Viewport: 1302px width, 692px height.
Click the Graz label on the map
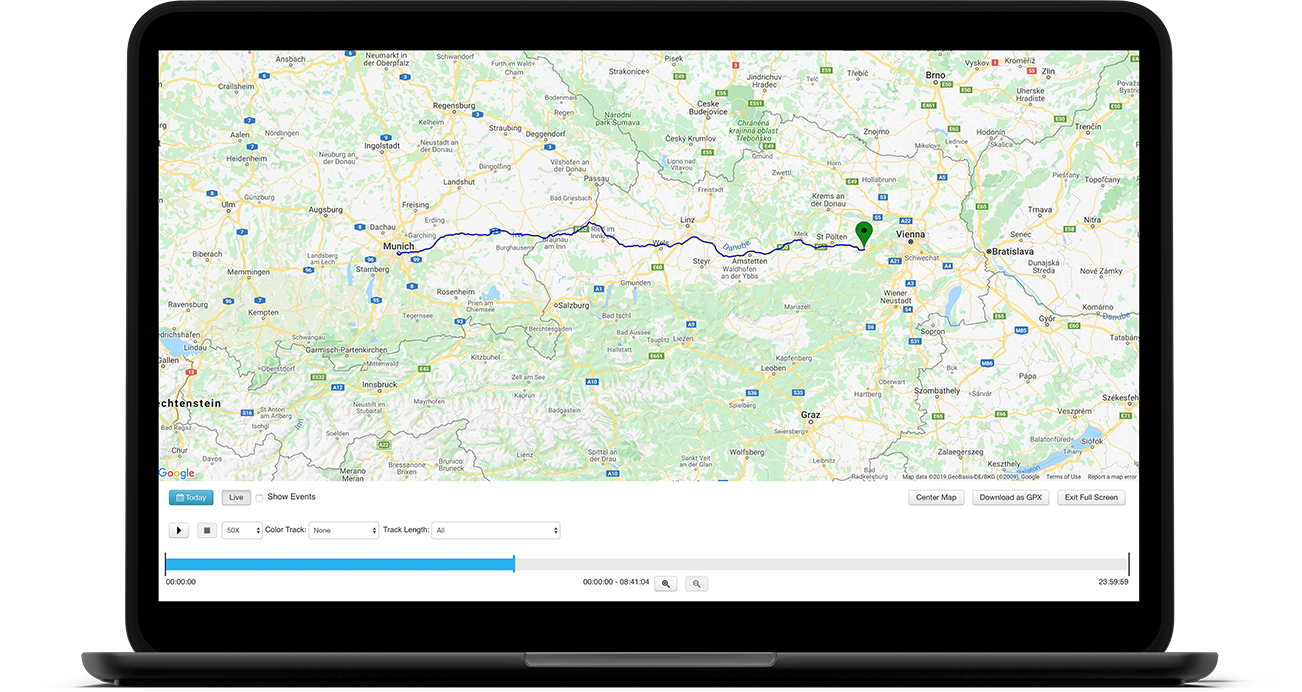click(x=810, y=413)
